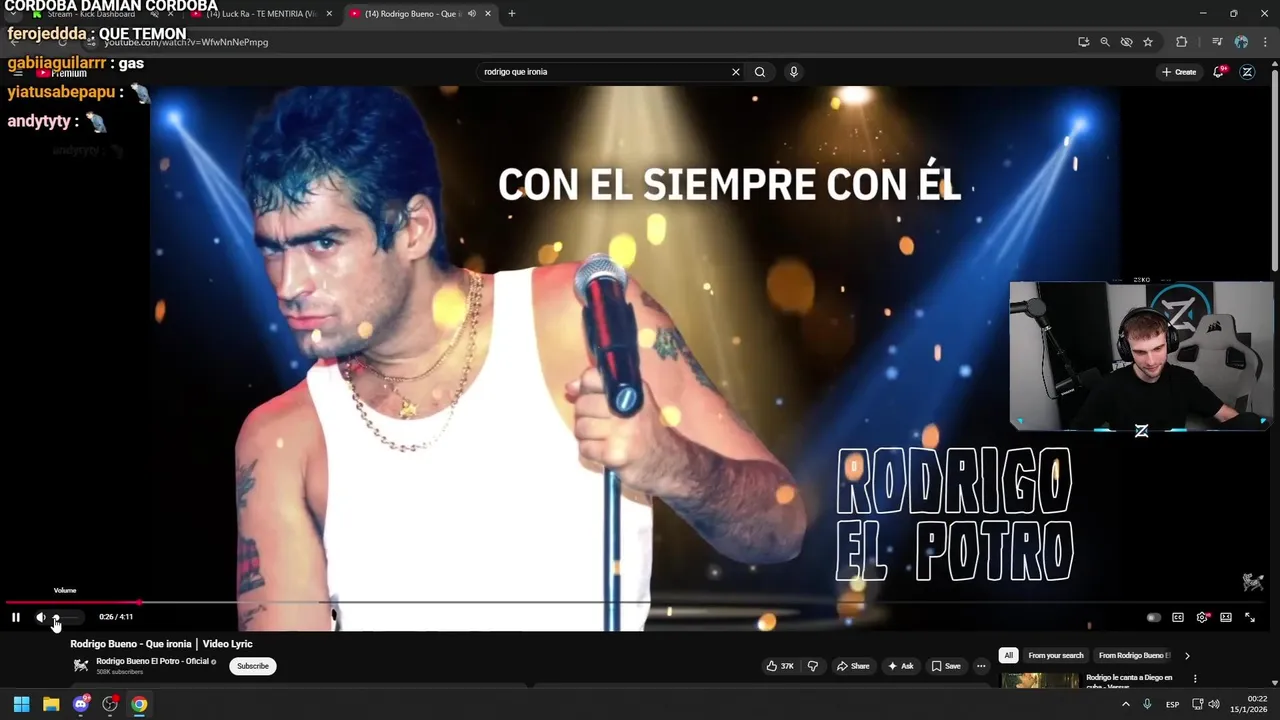
Task: Pause the Rodrigo Bueno video
Action: click(16, 617)
